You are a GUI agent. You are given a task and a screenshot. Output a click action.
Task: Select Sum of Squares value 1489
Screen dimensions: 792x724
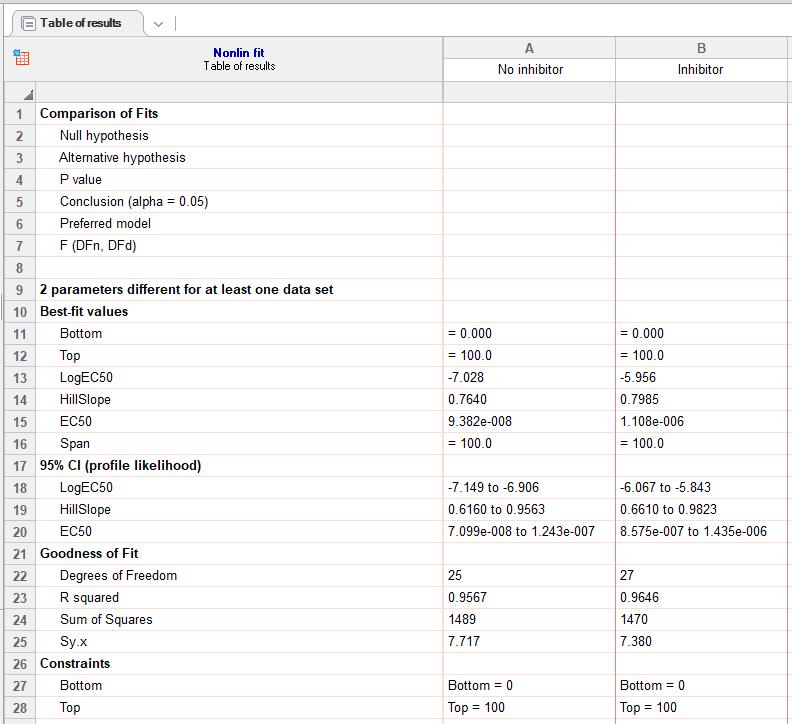462,619
